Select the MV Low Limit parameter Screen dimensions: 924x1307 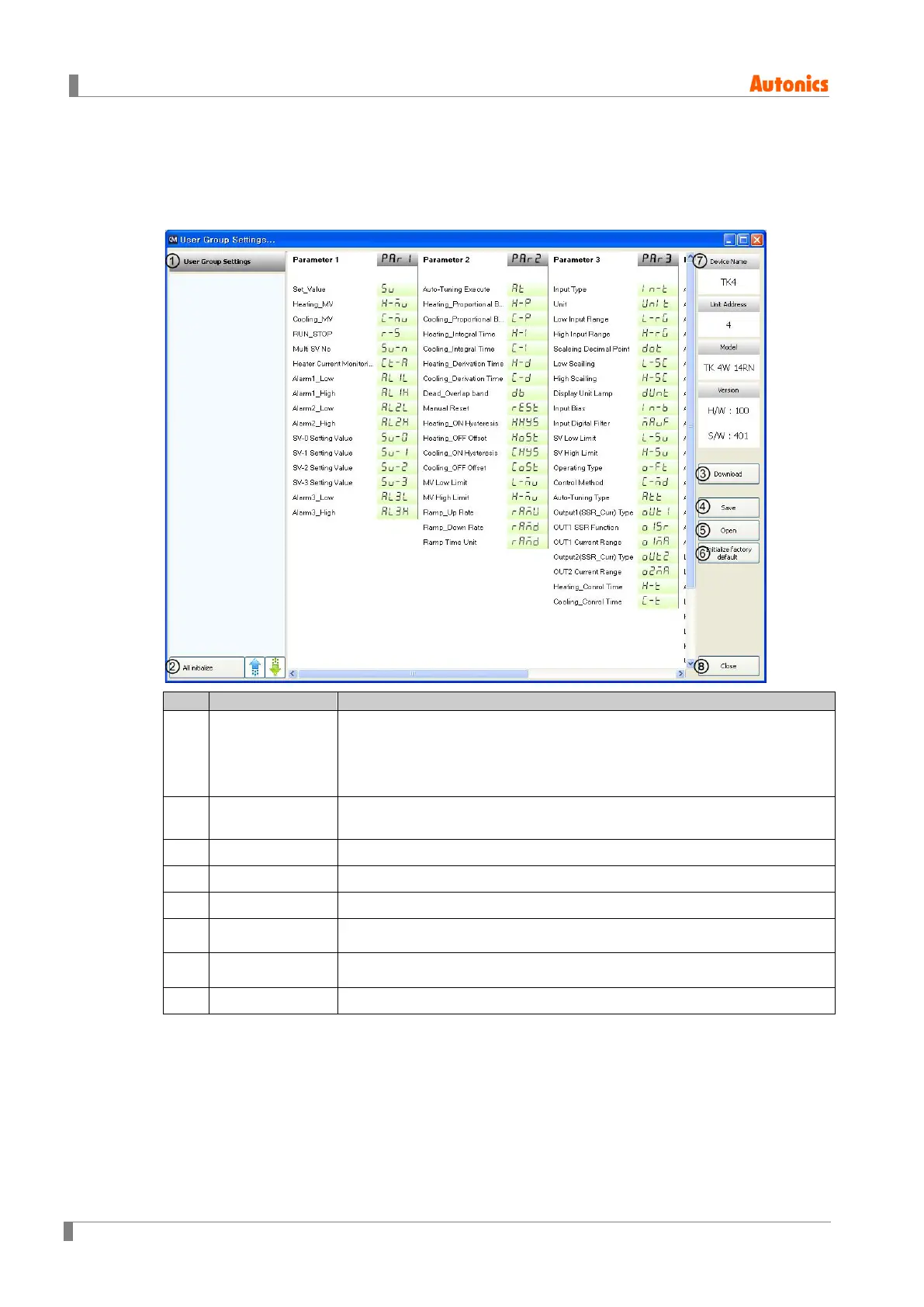445,483
